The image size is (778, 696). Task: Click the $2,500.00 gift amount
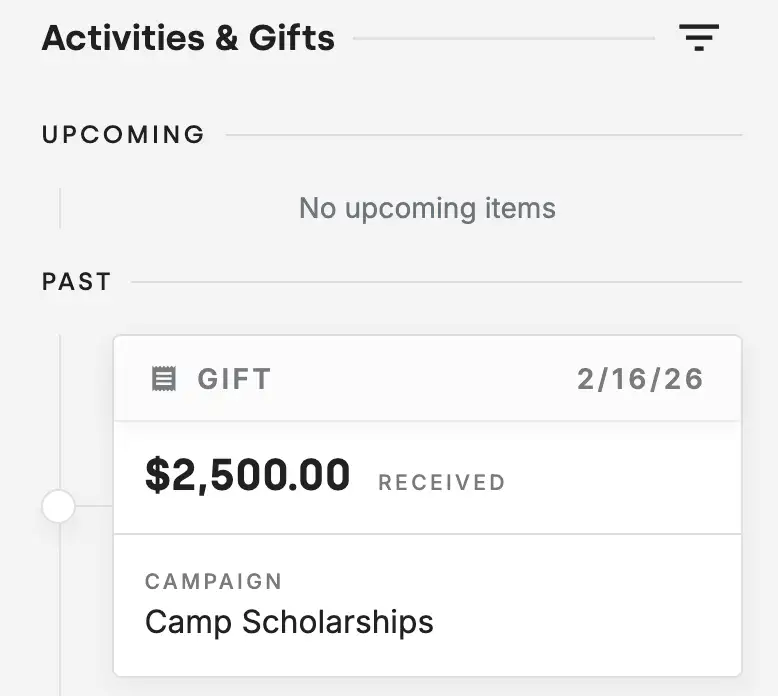click(247, 476)
